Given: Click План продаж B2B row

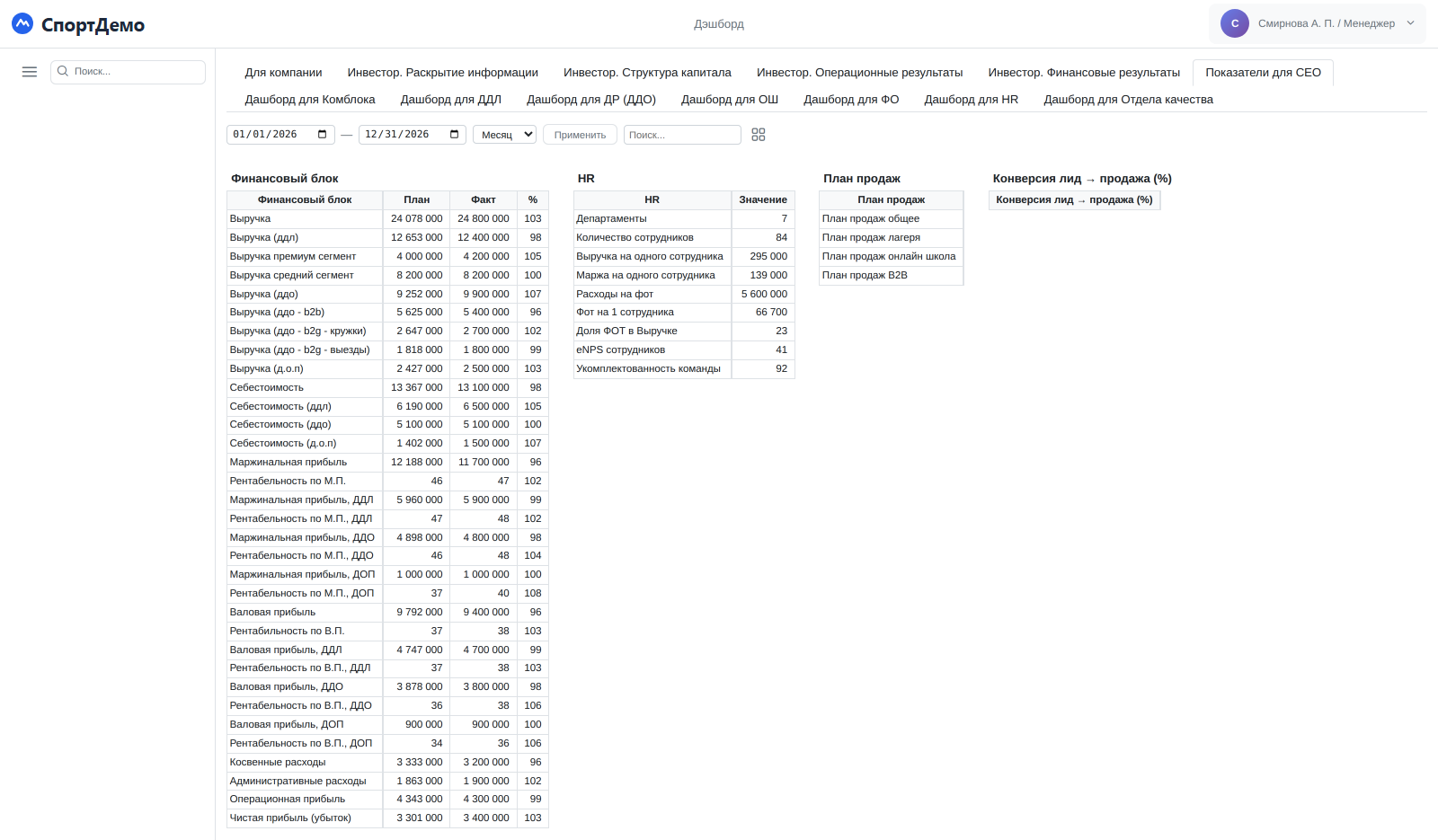Looking at the screenshot, I should point(892,276).
